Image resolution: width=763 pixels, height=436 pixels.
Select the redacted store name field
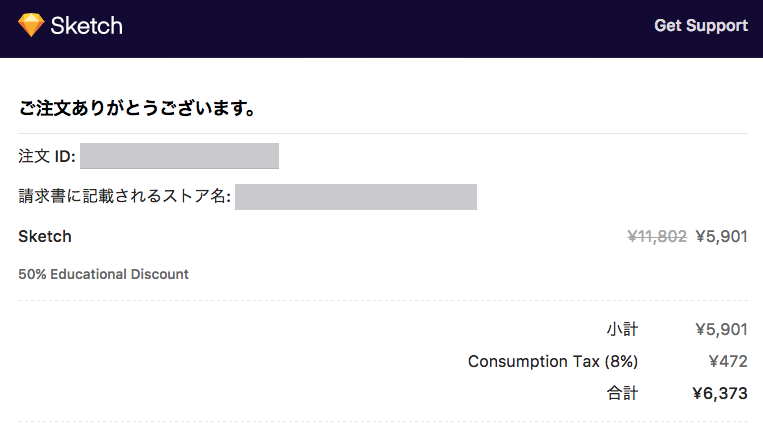point(356,197)
